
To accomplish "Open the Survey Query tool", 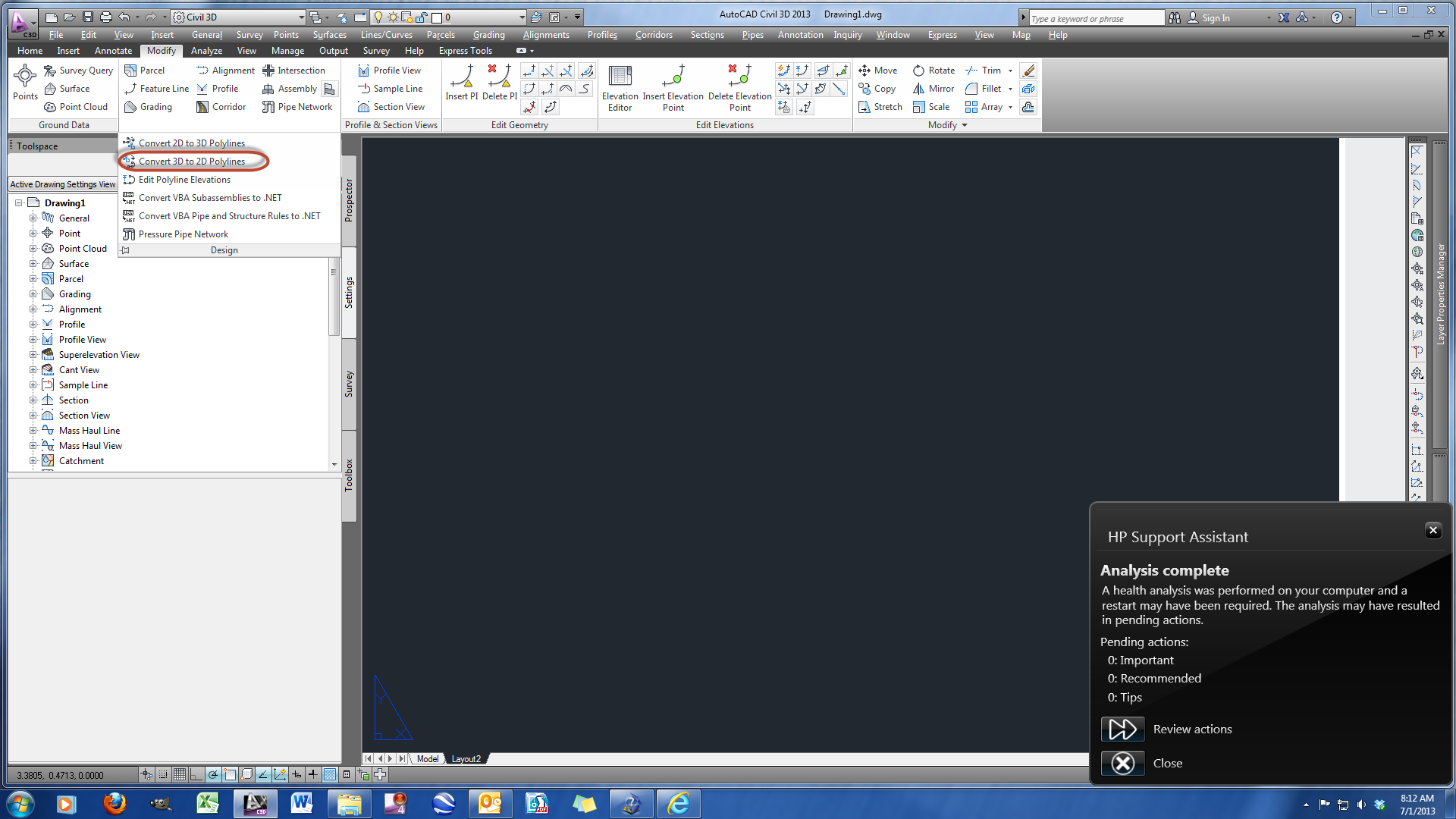I will pos(78,71).
